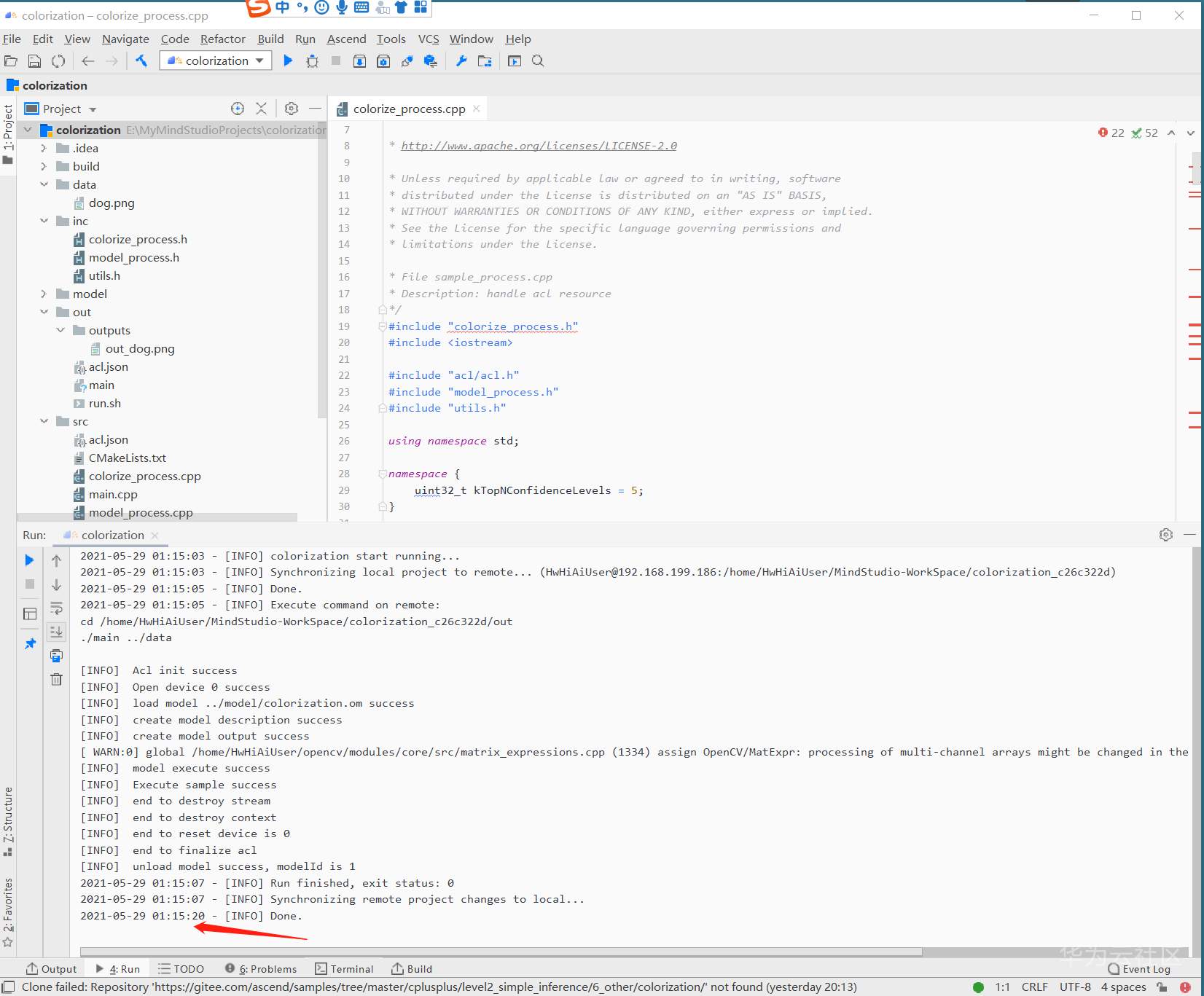
Task: Open the Ascend menu
Action: pos(346,39)
